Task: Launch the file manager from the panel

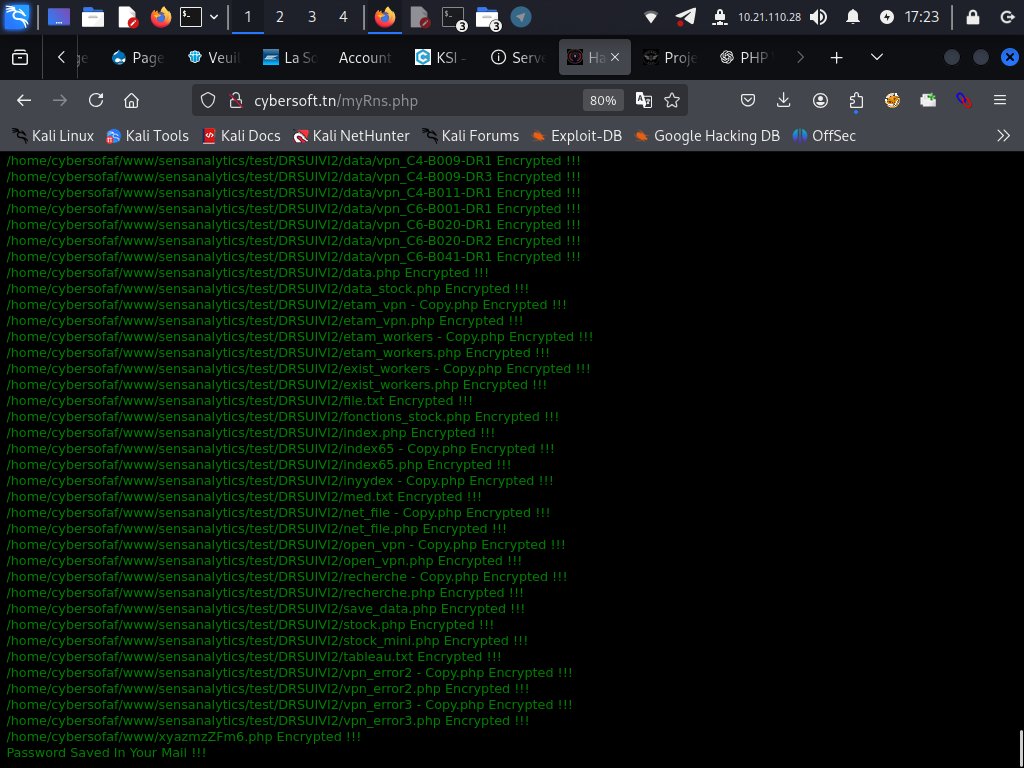Action: 93,17
